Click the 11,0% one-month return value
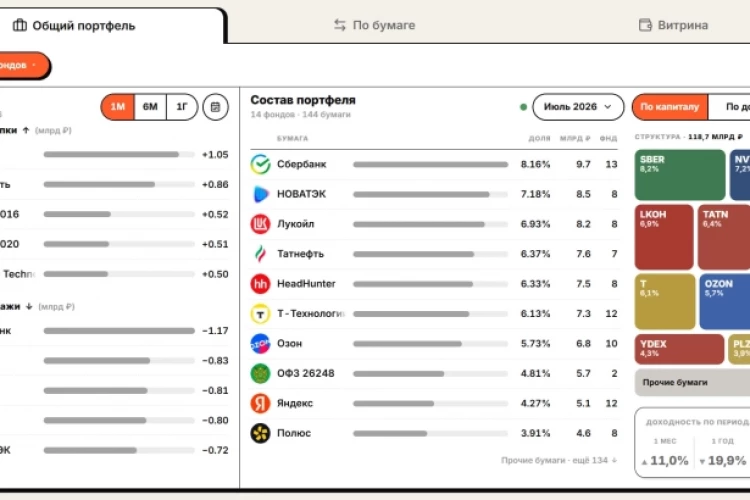The height and width of the screenshot is (500, 750). [x=669, y=461]
